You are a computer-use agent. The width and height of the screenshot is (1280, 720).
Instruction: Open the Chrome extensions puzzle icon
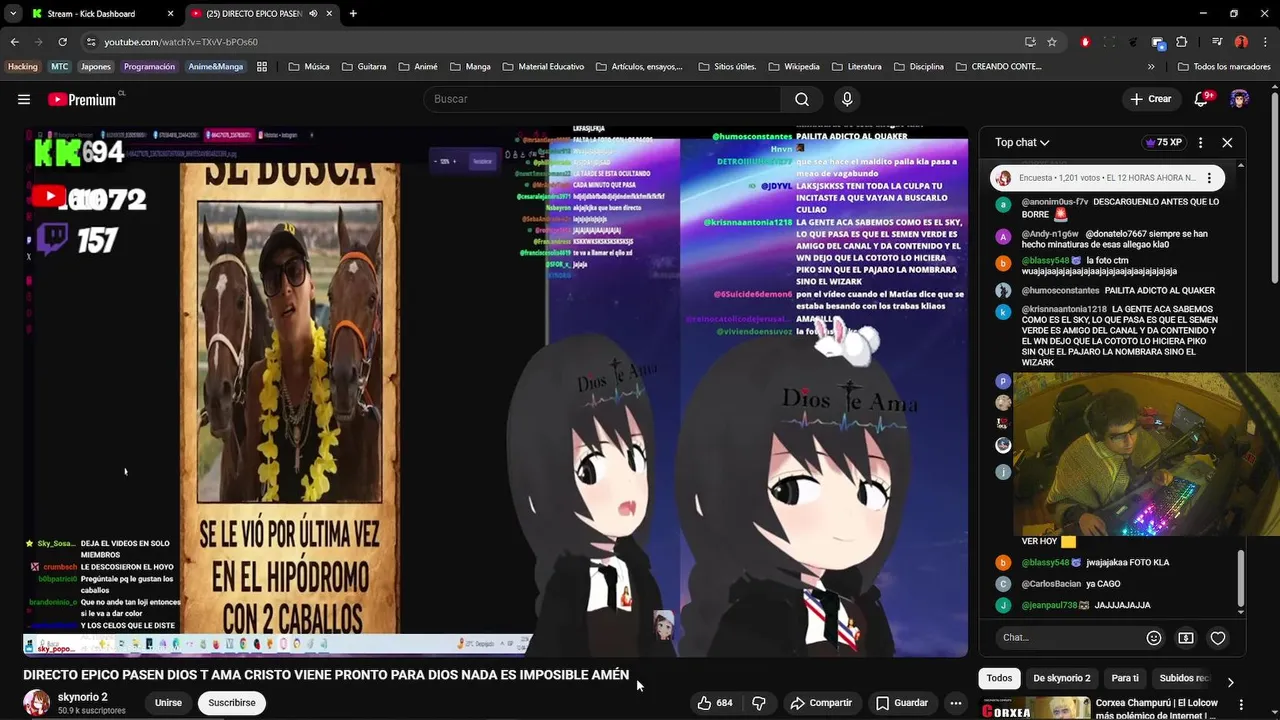pos(1182,42)
